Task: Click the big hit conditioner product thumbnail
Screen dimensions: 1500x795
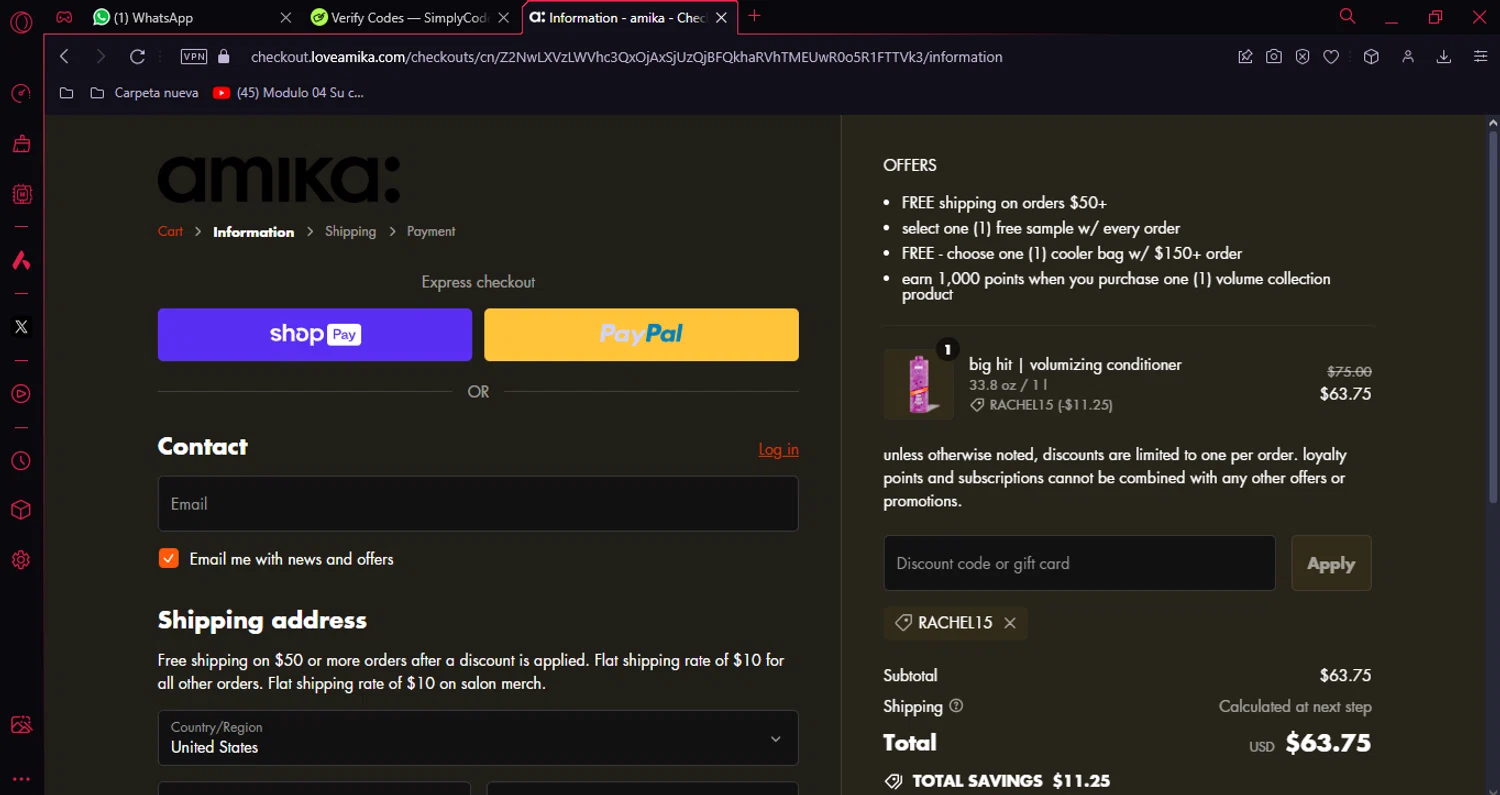Action: point(918,384)
